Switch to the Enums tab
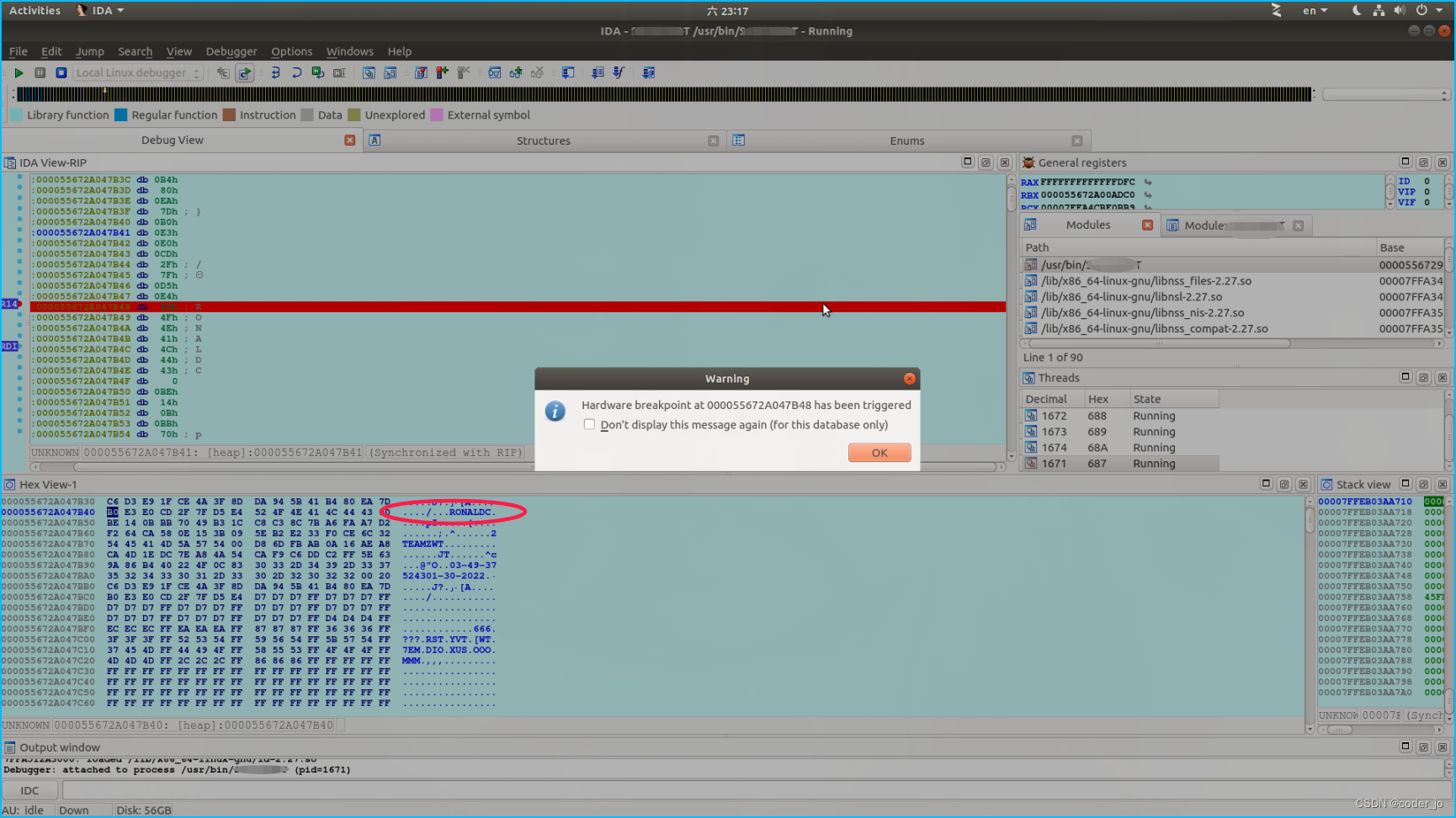The image size is (1456, 818). (907, 141)
